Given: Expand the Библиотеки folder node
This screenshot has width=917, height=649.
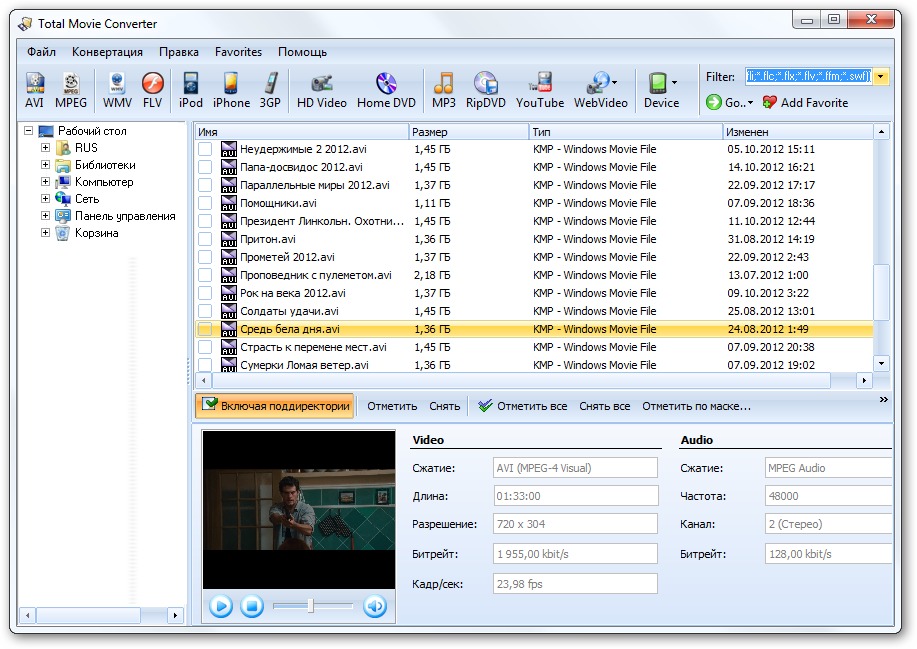Looking at the screenshot, I should click(46, 165).
